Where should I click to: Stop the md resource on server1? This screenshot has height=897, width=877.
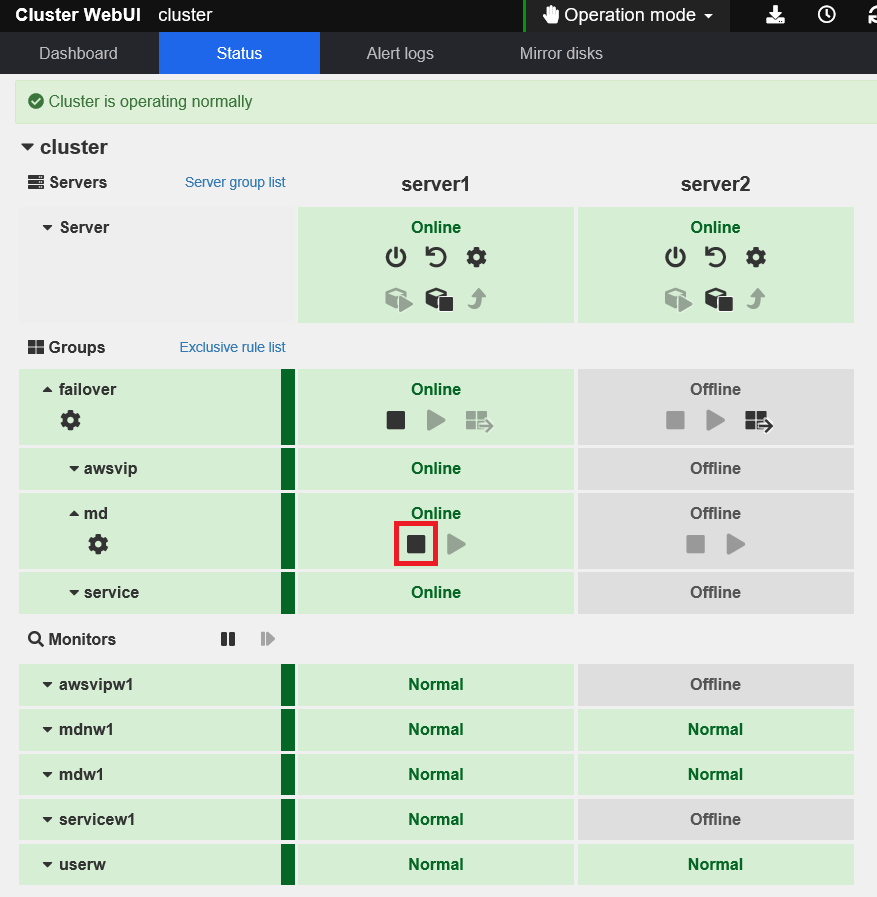click(x=416, y=544)
